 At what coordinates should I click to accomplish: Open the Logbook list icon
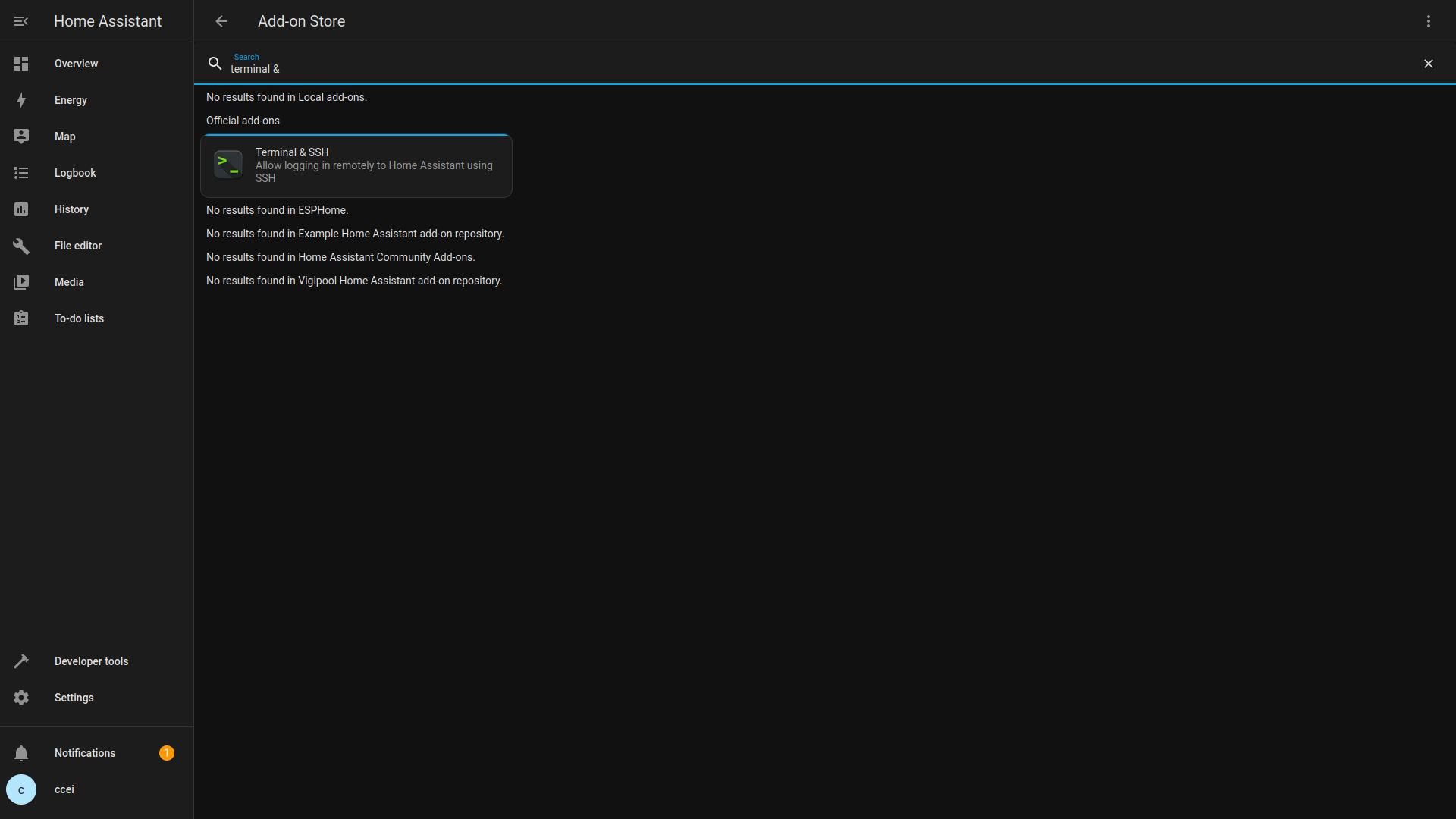(21, 173)
